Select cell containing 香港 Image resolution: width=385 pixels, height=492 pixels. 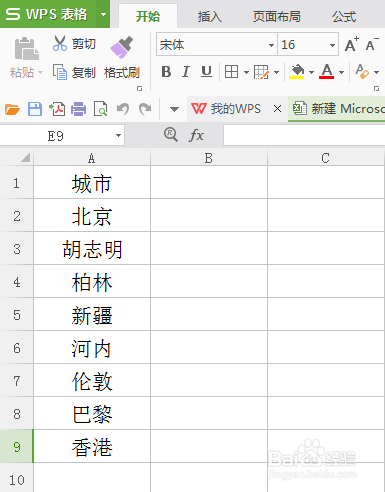[x=92, y=447]
